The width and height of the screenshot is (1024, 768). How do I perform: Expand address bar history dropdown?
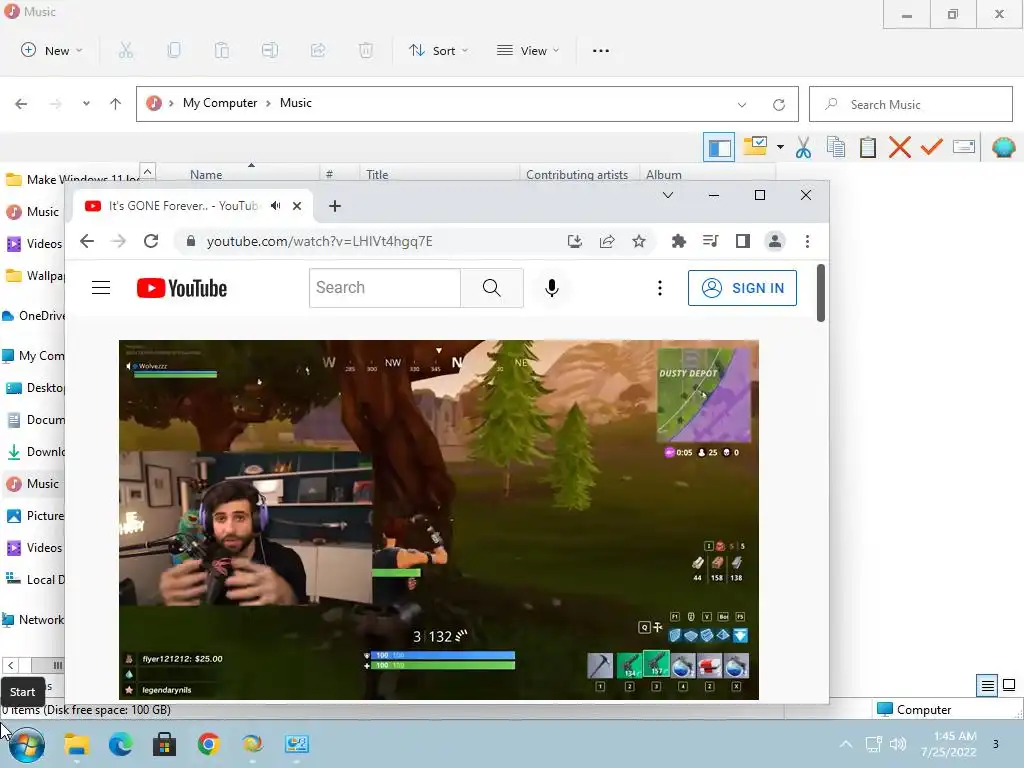[742, 104]
